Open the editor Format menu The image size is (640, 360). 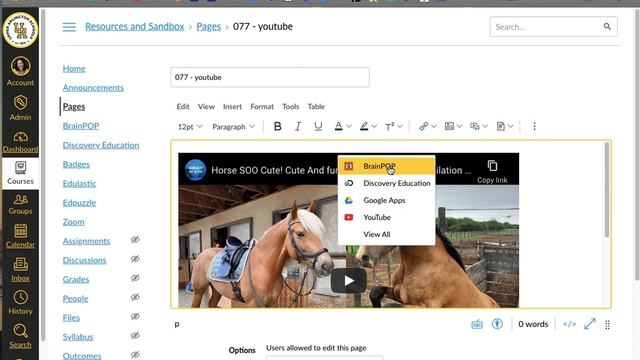[262, 107]
